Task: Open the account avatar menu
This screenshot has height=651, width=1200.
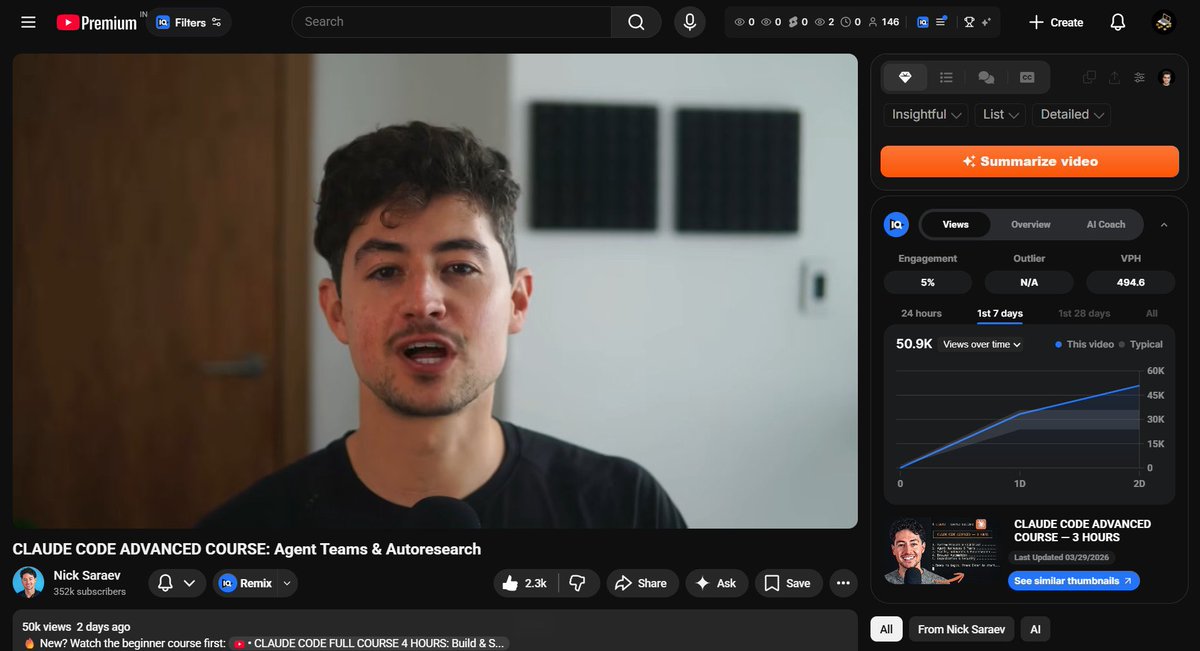Action: pos(1164,22)
